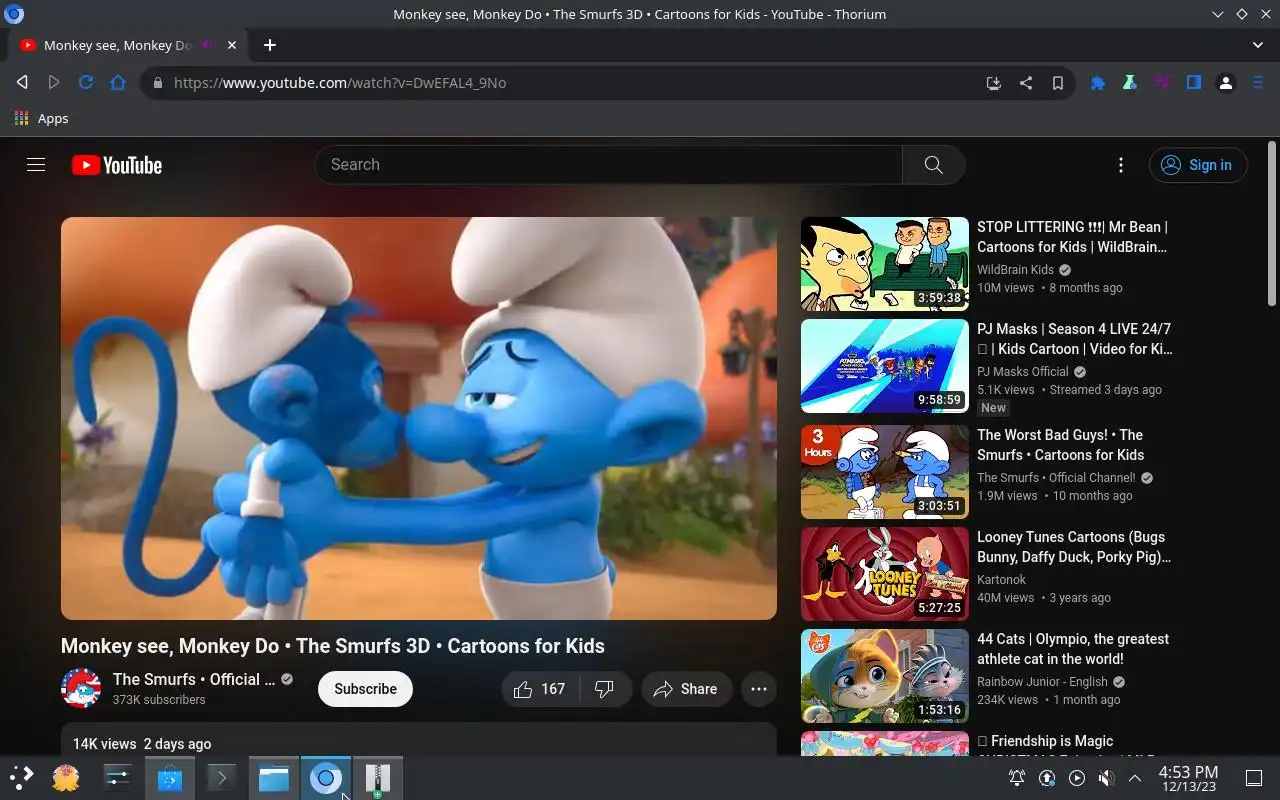Click the '14K views 2 days ago' description

tap(142, 744)
